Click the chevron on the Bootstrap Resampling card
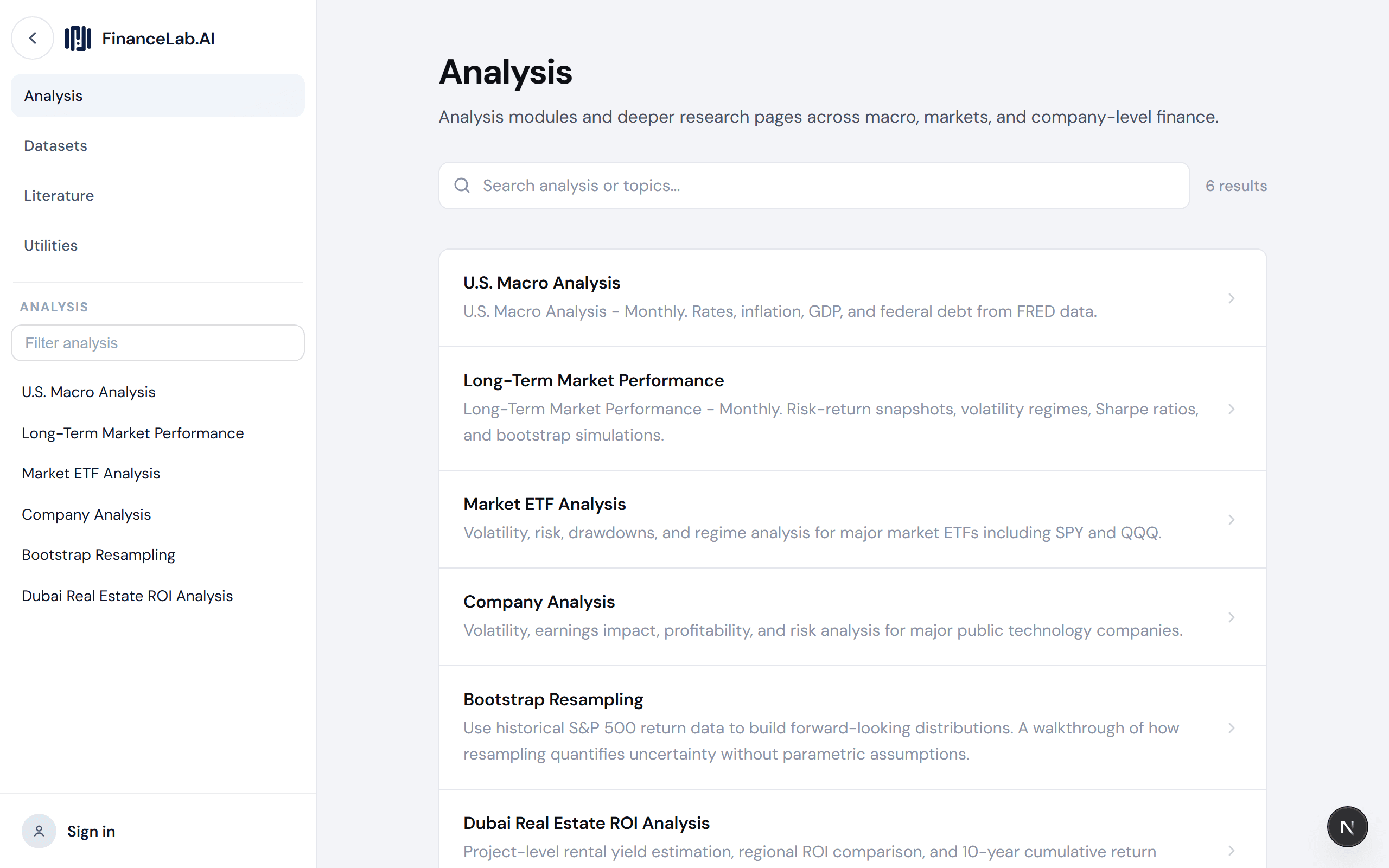1389x868 pixels. (1231, 728)
